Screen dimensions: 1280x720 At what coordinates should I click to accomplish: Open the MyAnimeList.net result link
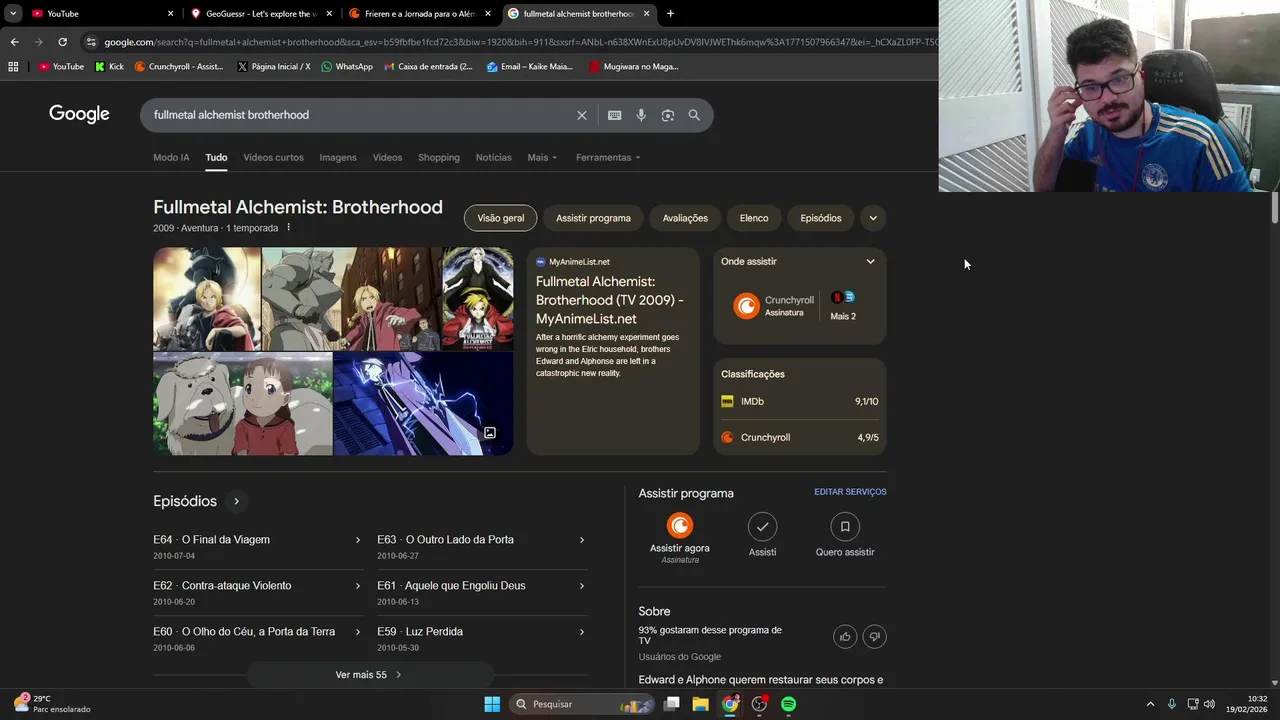click(610, 300)
